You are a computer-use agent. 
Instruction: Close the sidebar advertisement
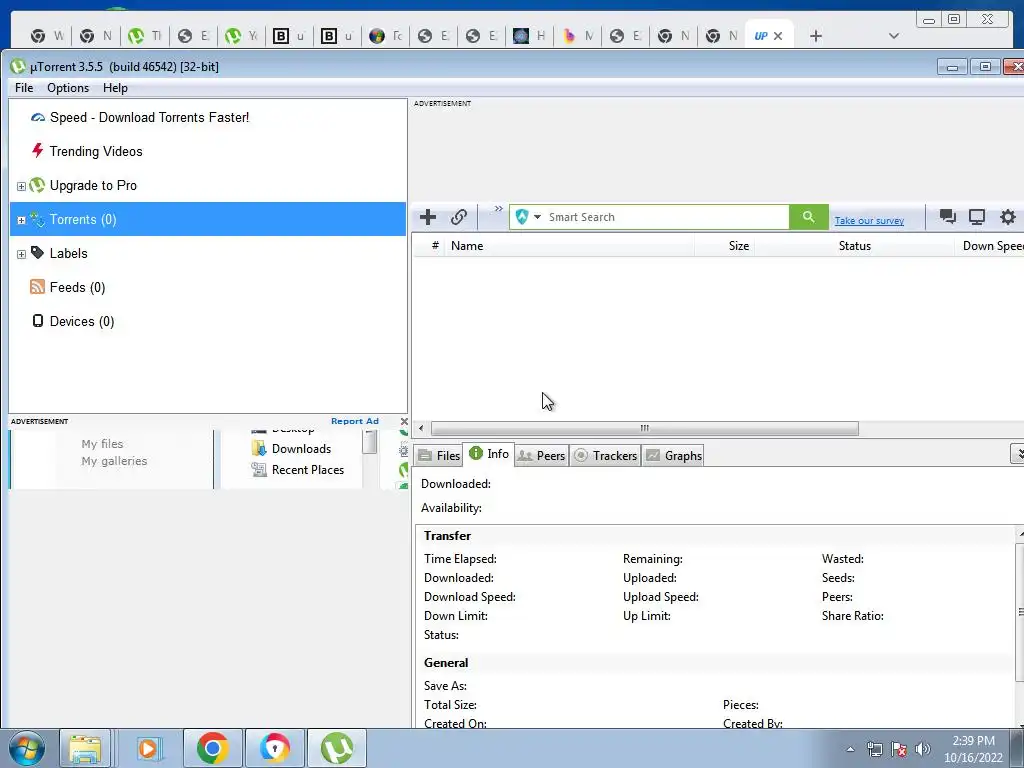tap(404, 422)
